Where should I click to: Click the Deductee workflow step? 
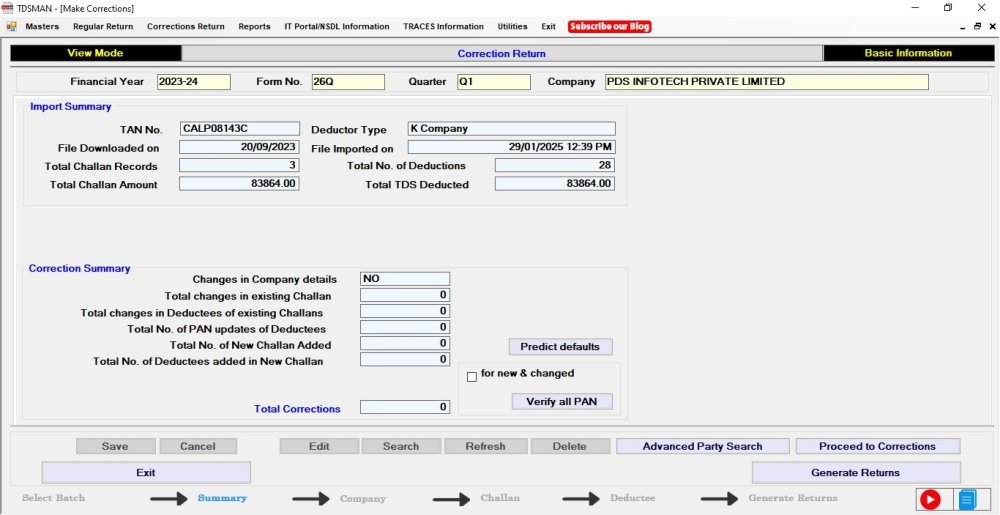tap(633, 498)
